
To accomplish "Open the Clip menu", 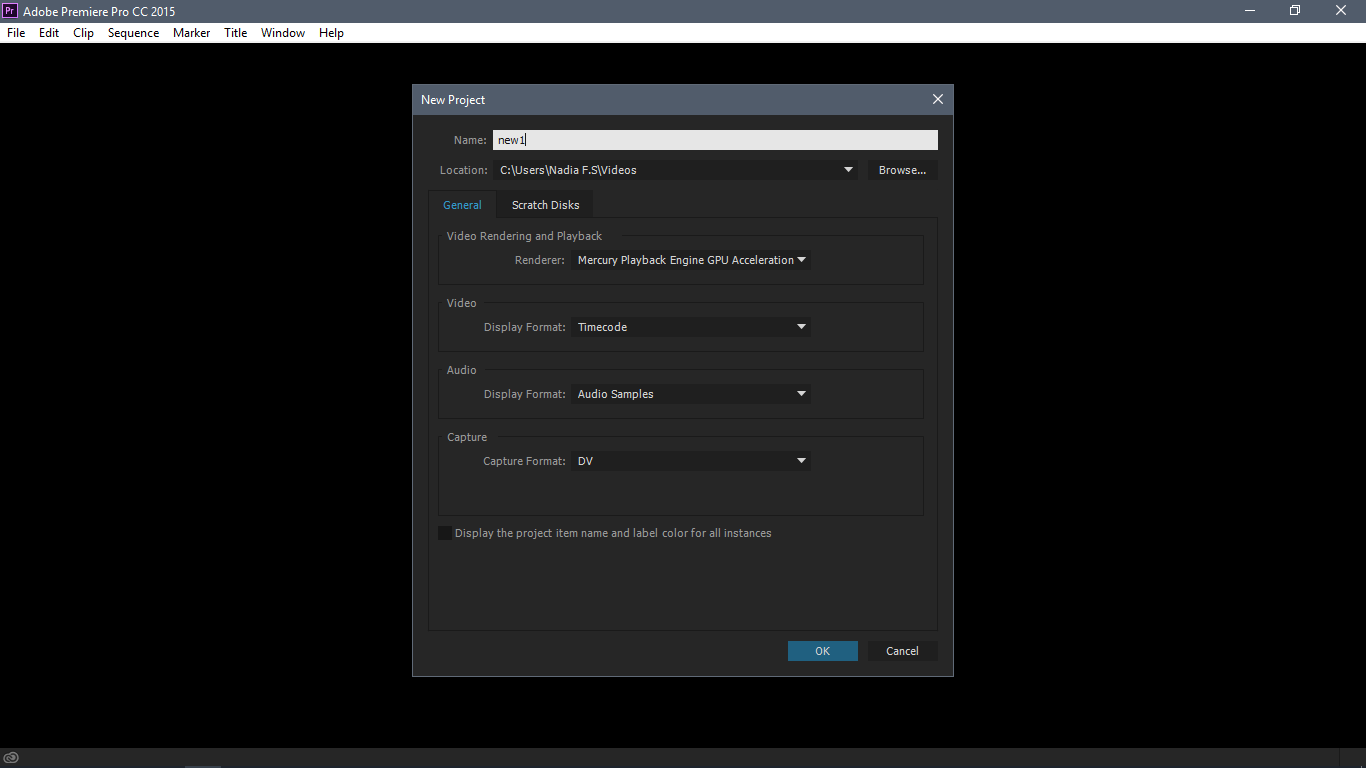I will tap(83, 33).
